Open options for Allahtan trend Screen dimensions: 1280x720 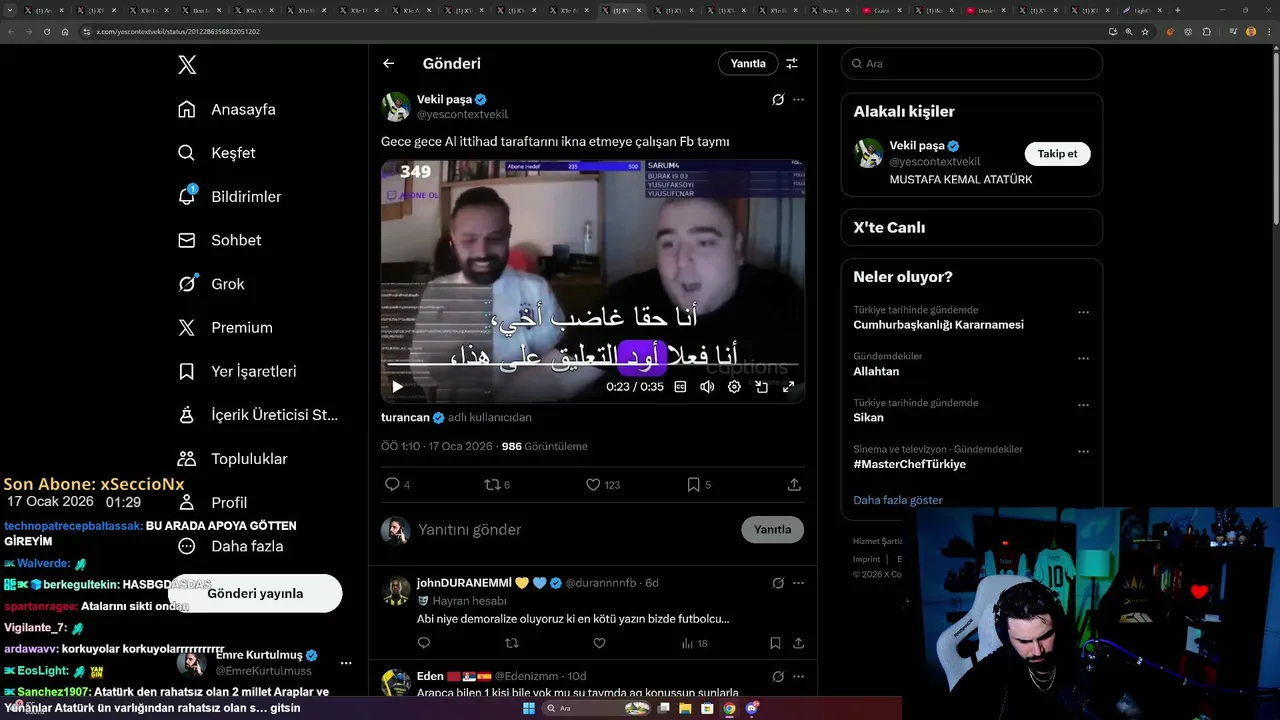(1083, 358)
